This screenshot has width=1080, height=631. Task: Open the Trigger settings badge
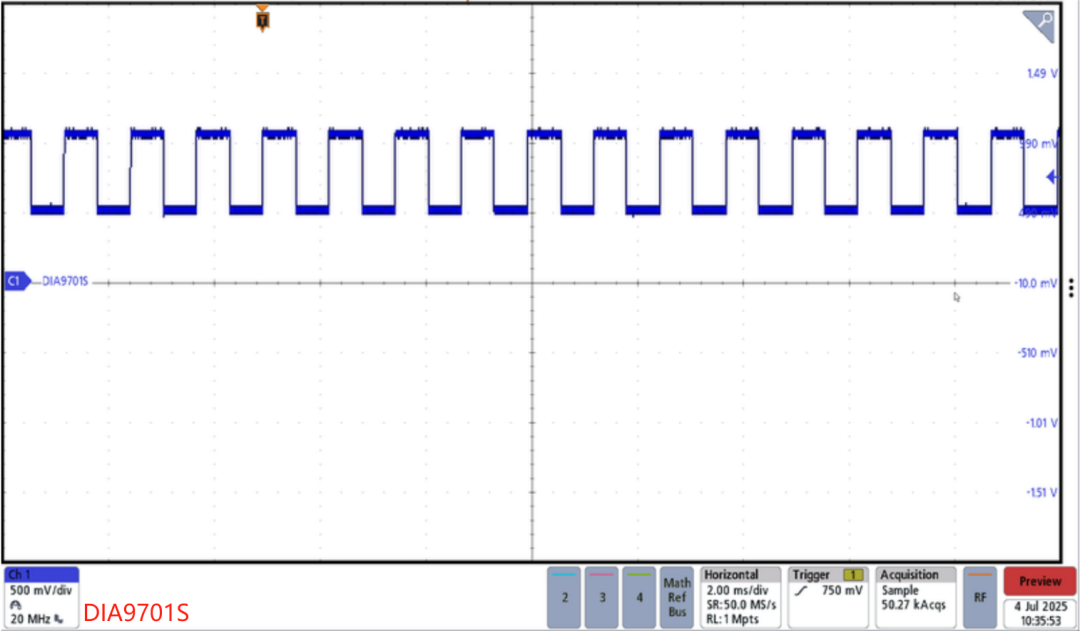[828, 597]
